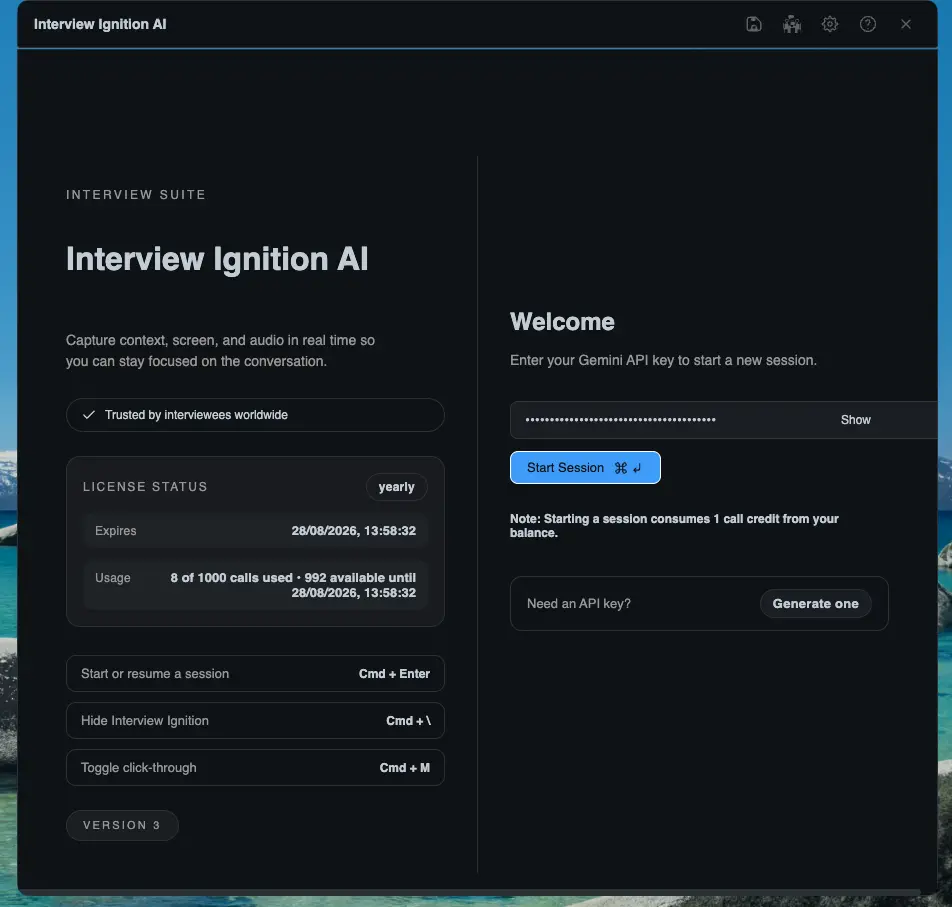
Task: Open help via the question mark icon
Action: coord(867,23)
